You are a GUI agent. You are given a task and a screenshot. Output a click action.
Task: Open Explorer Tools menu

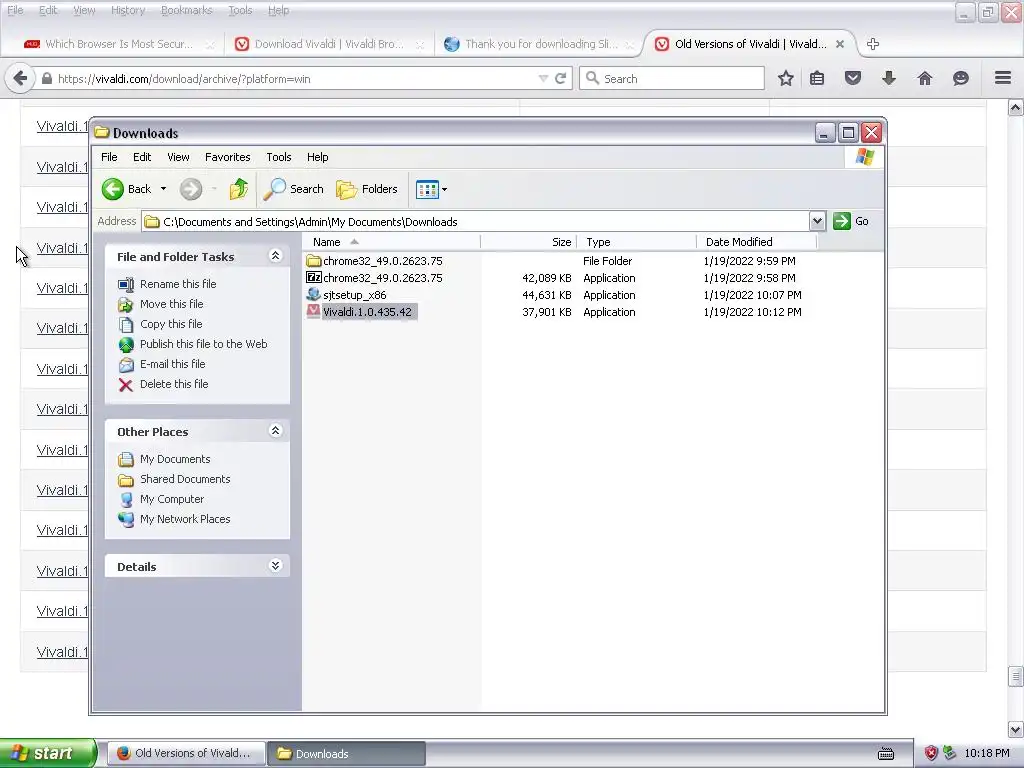tap(279, 157)
